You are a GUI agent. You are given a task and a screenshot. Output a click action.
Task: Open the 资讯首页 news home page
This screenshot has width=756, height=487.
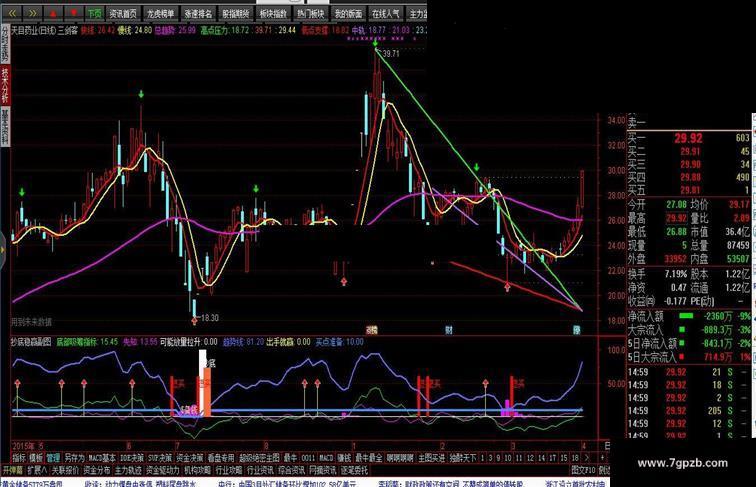coord(123,14)
